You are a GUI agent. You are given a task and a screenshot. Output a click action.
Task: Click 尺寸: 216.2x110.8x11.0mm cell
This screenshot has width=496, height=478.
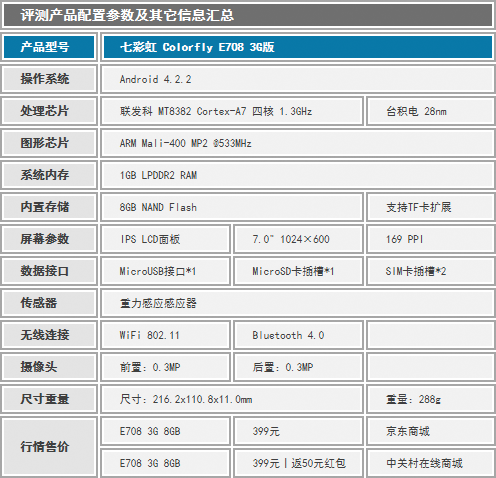[x=232, y=399]
